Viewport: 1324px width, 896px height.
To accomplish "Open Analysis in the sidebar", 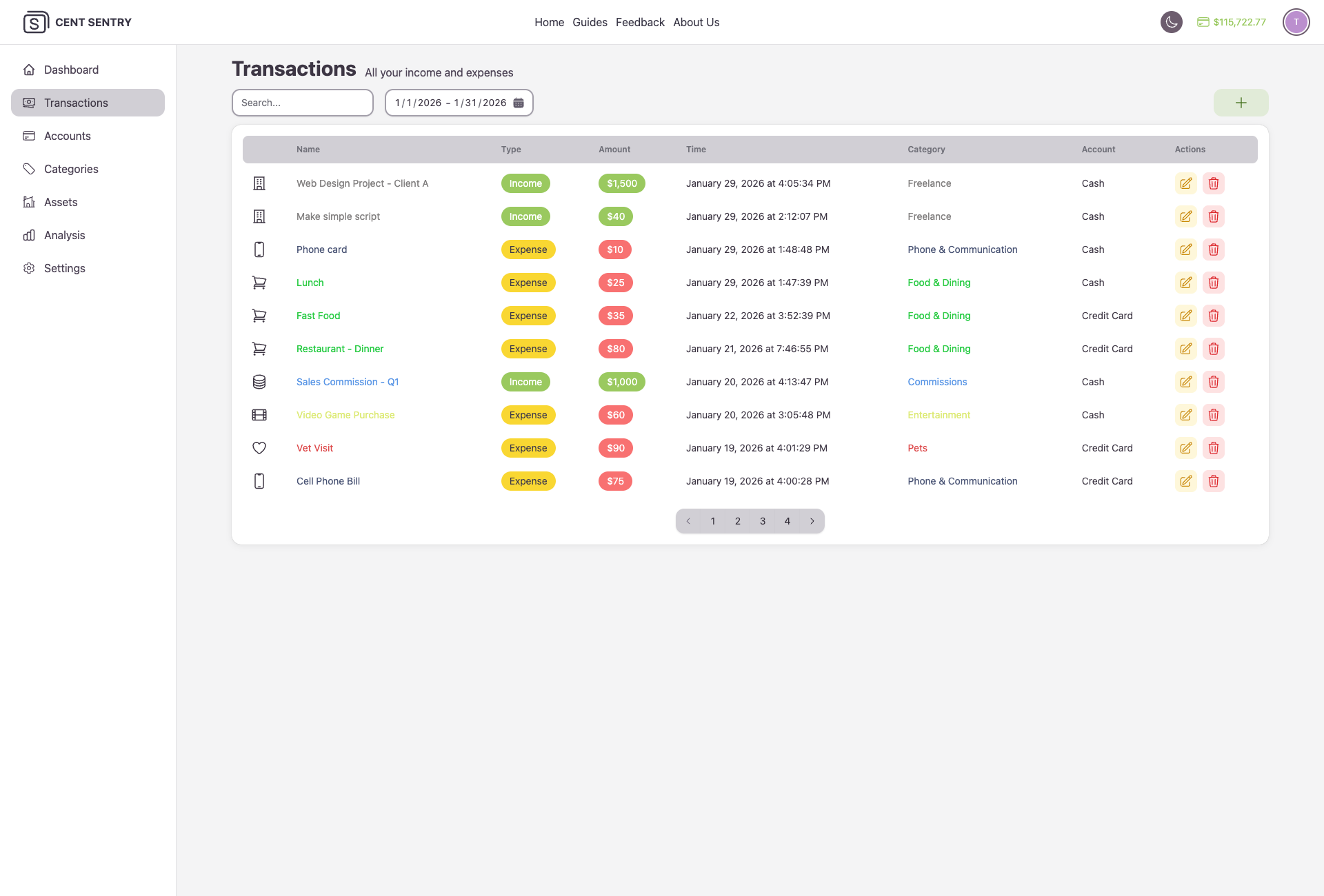I will (64, 235).
